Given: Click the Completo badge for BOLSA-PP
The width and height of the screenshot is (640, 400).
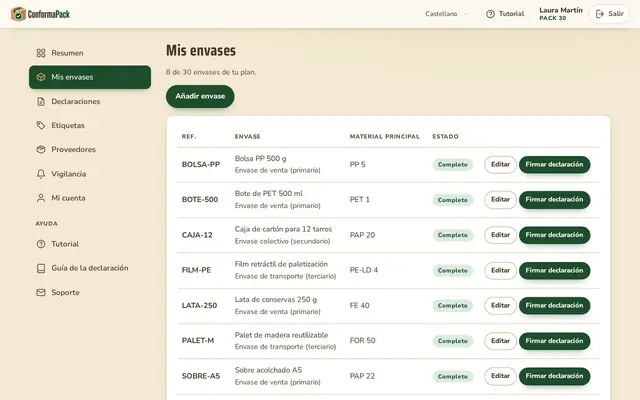Looking at the screenshot, I should 452,164.
